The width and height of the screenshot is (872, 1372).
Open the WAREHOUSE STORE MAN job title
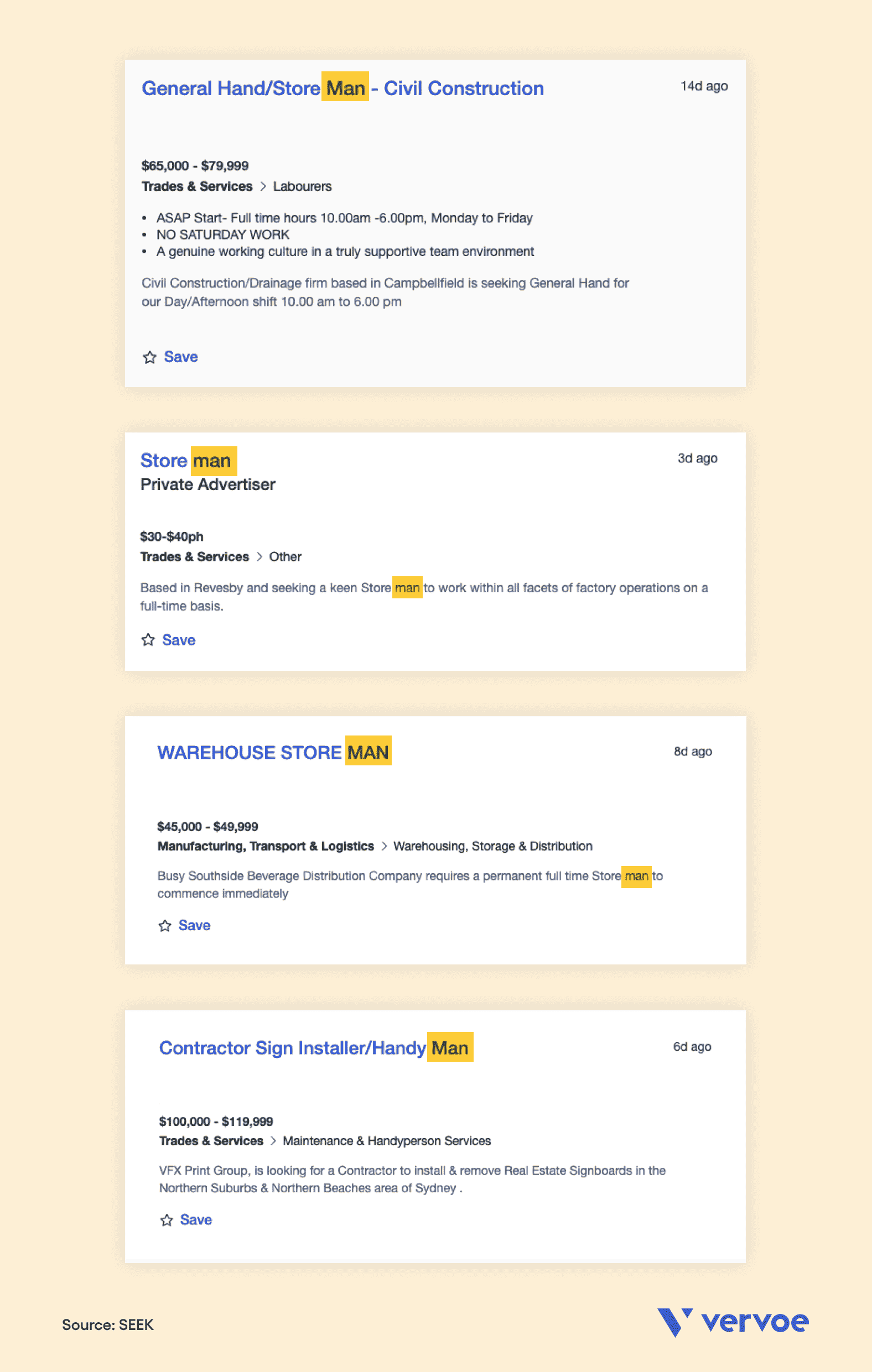(x=273, y=752)
